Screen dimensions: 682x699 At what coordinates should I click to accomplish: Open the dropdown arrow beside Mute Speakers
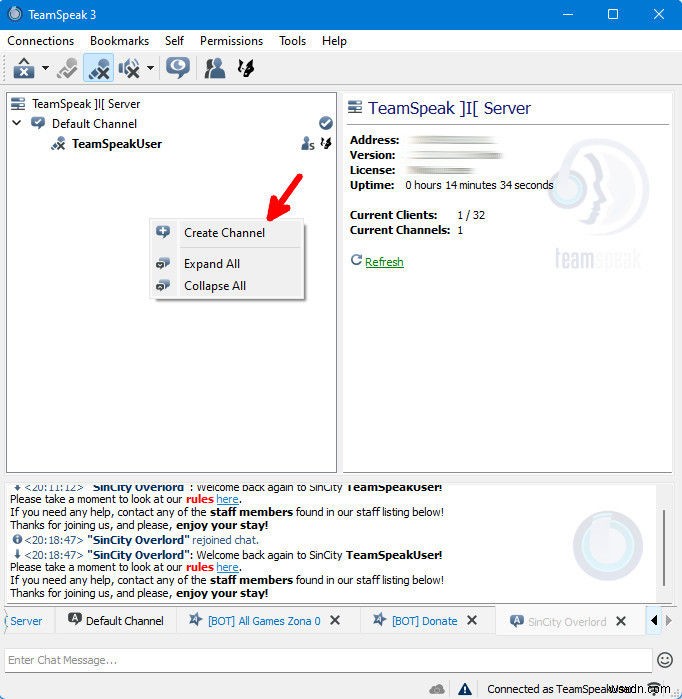(x=151, y=68)
